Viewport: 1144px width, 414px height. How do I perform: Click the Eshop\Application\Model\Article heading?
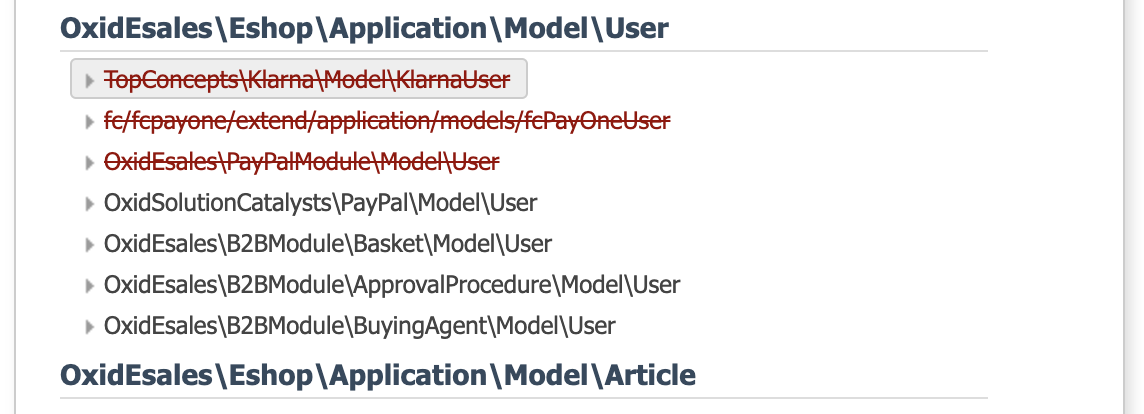pos(378,375)
